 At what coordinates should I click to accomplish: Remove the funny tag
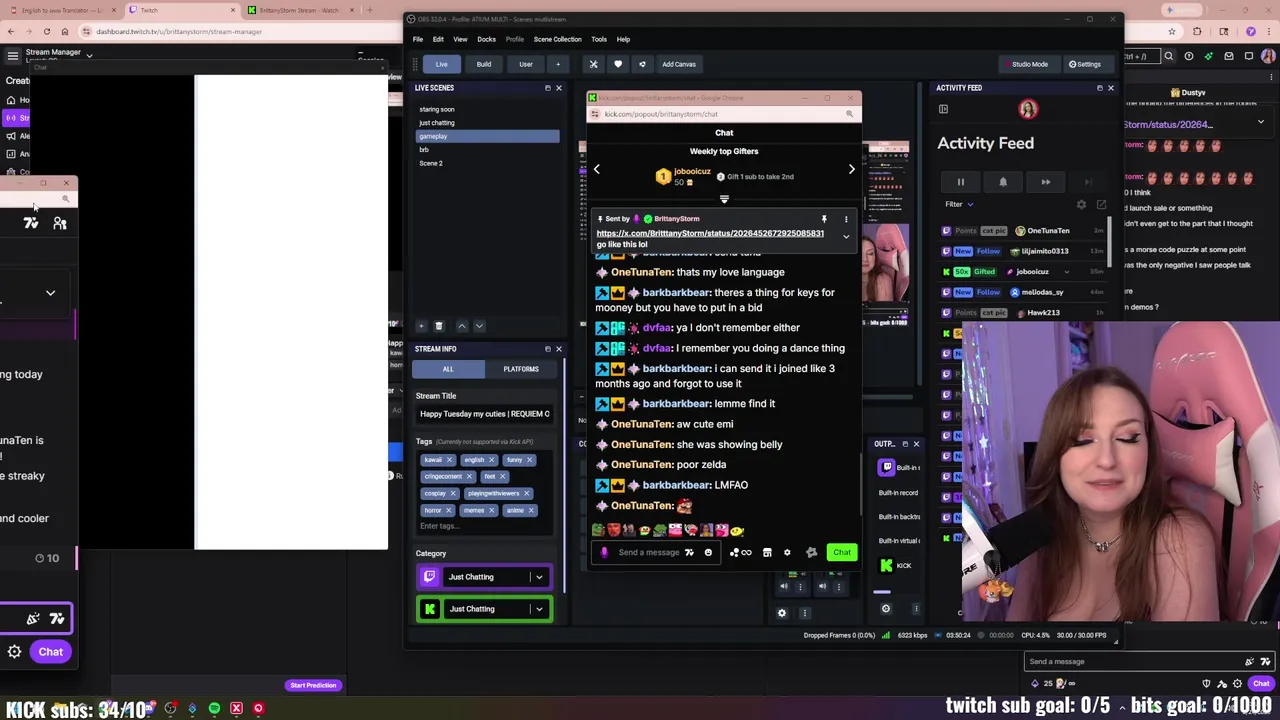pyautogui.click(x=530, y=460)
